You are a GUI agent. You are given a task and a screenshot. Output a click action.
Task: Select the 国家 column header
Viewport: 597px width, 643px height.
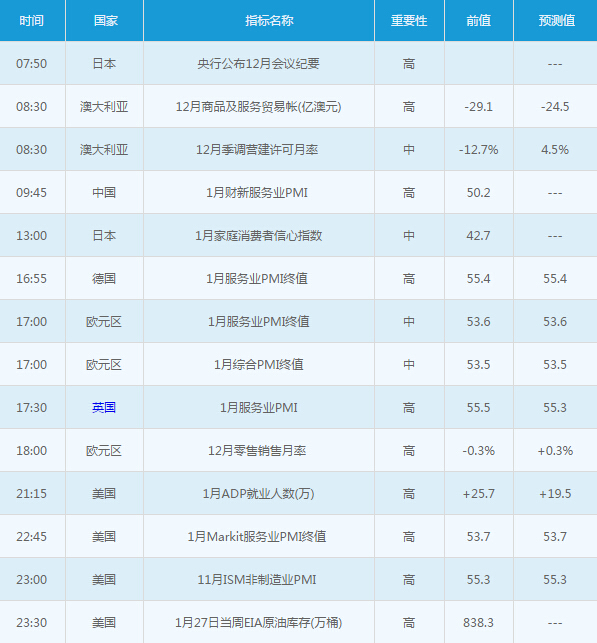point(105,21)
